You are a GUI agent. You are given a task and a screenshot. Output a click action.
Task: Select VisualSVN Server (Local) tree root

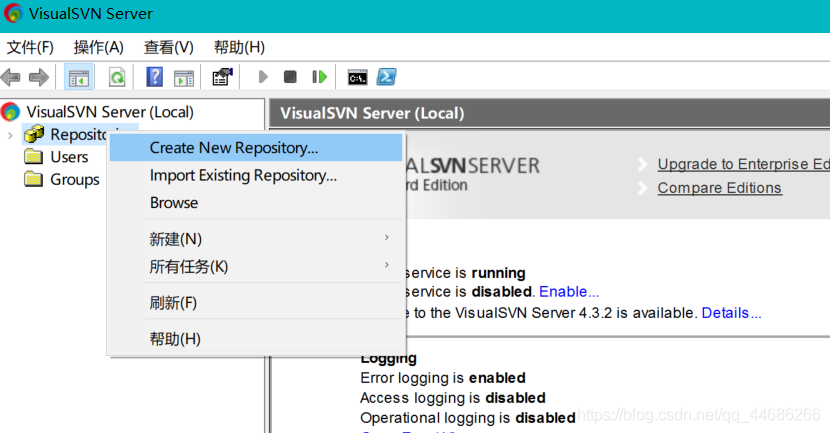[110, 112]
